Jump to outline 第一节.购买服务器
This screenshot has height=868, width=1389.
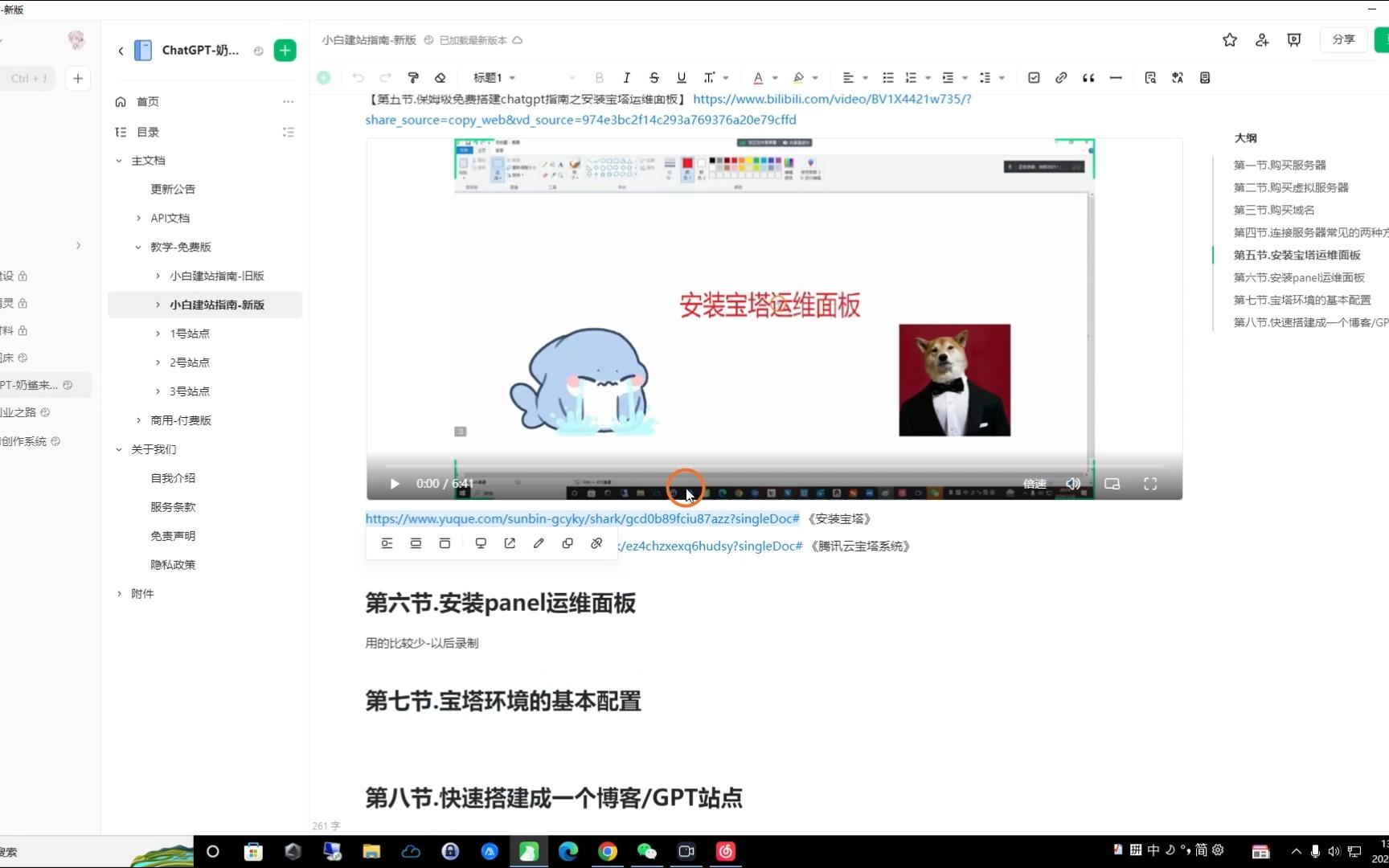tap(1280, 166)
